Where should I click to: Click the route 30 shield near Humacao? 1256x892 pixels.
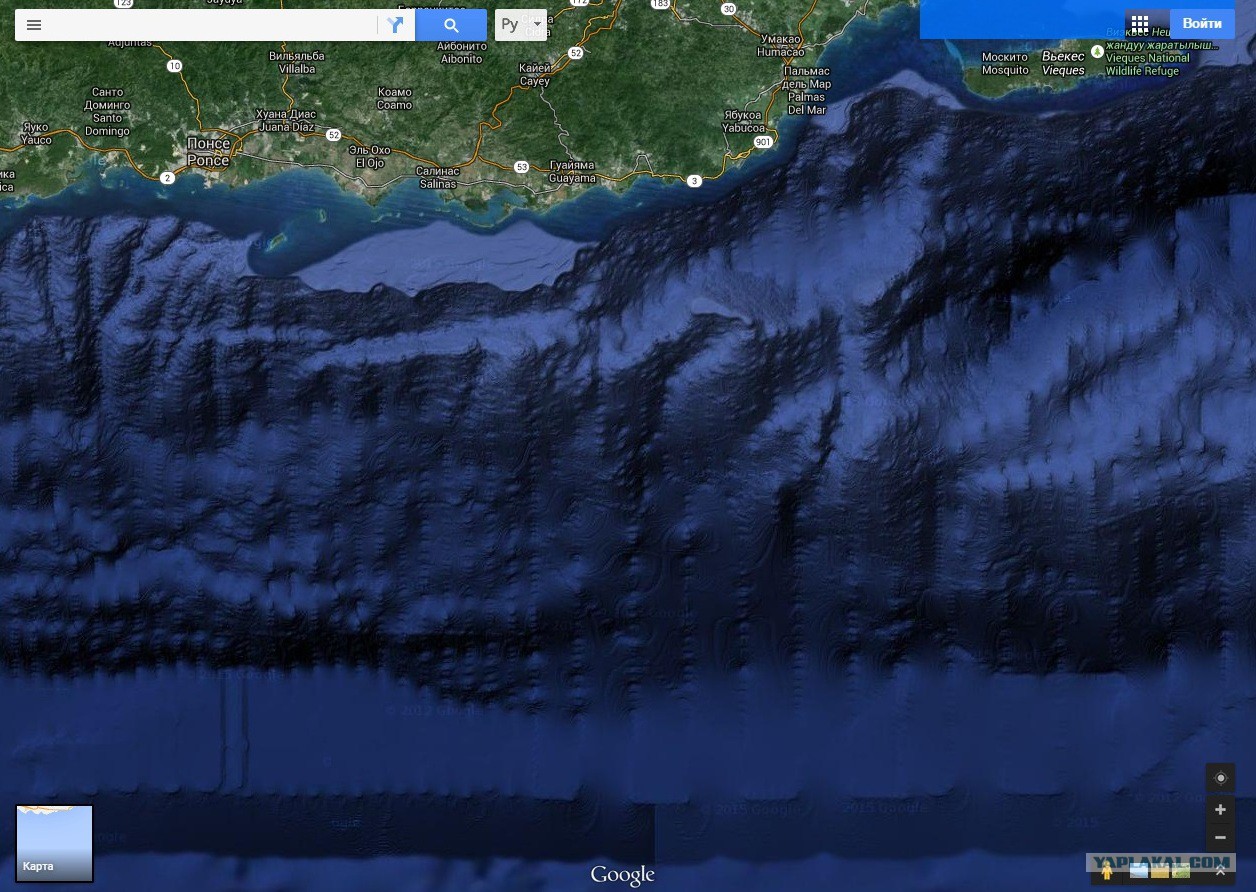point(729,9)
